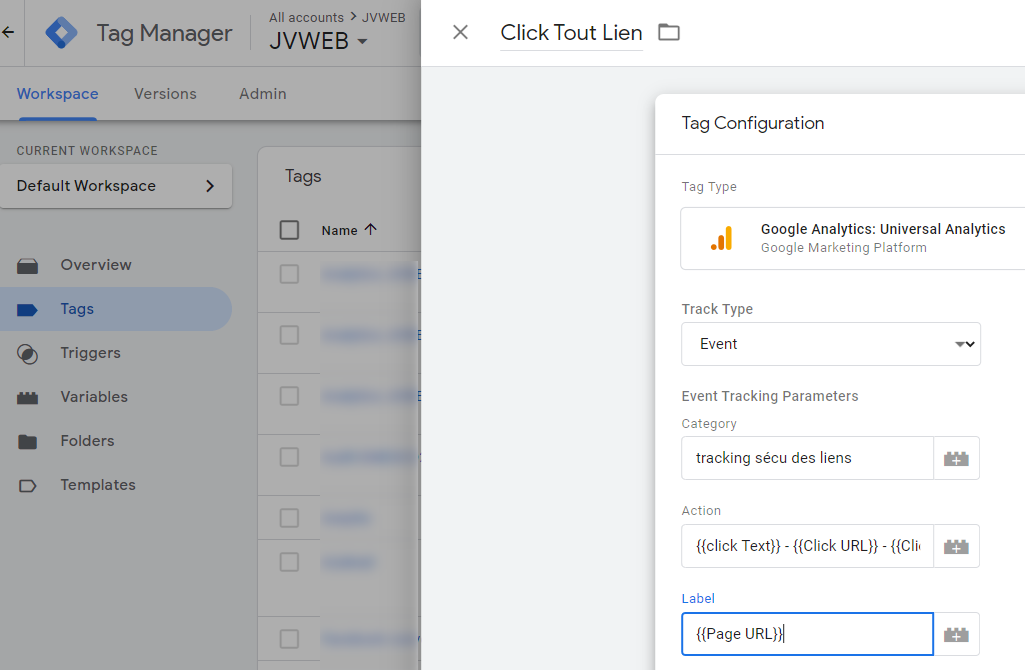This screenshot has width=1025, height=670.
Task: Click the Google Analytics bar chart icon
Action: click(722, 239)
